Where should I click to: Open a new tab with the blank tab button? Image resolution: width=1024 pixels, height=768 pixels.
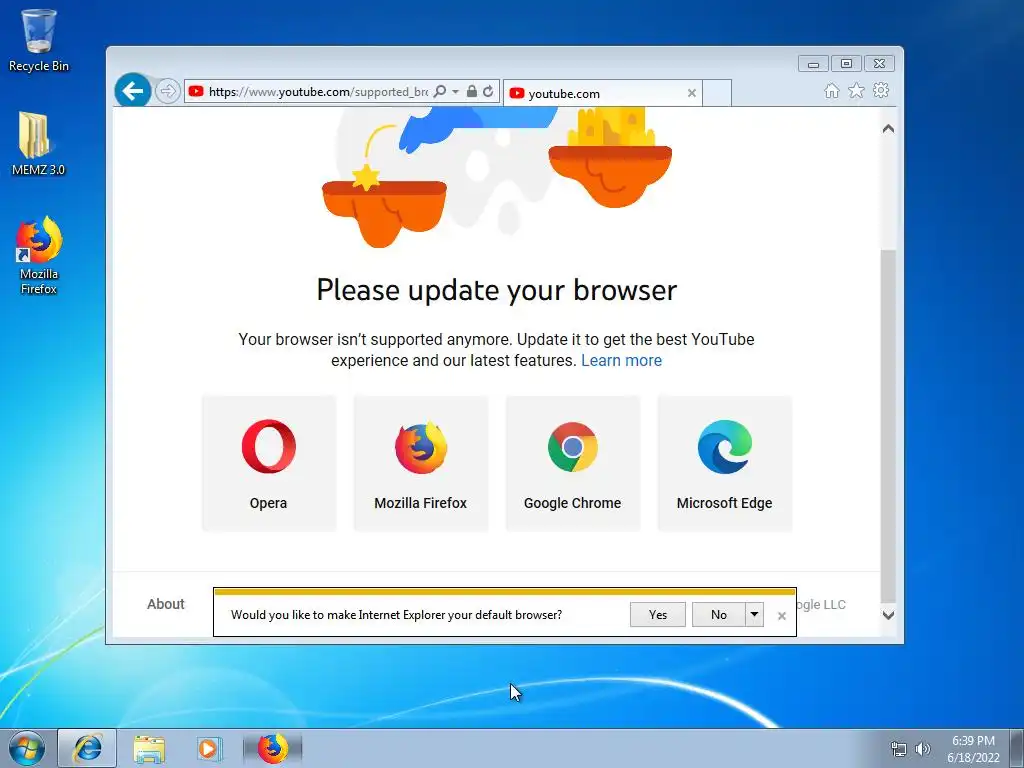[x=716, y=93]
